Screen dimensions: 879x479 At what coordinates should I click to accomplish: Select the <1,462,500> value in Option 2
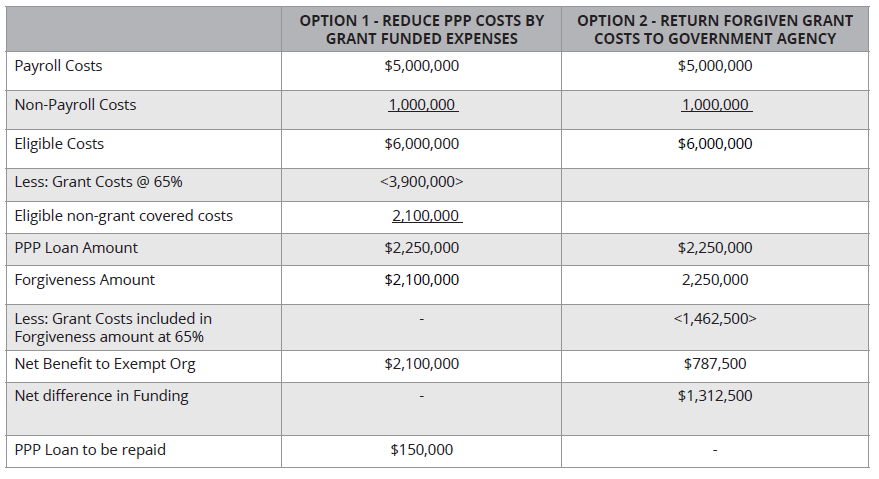715,319
